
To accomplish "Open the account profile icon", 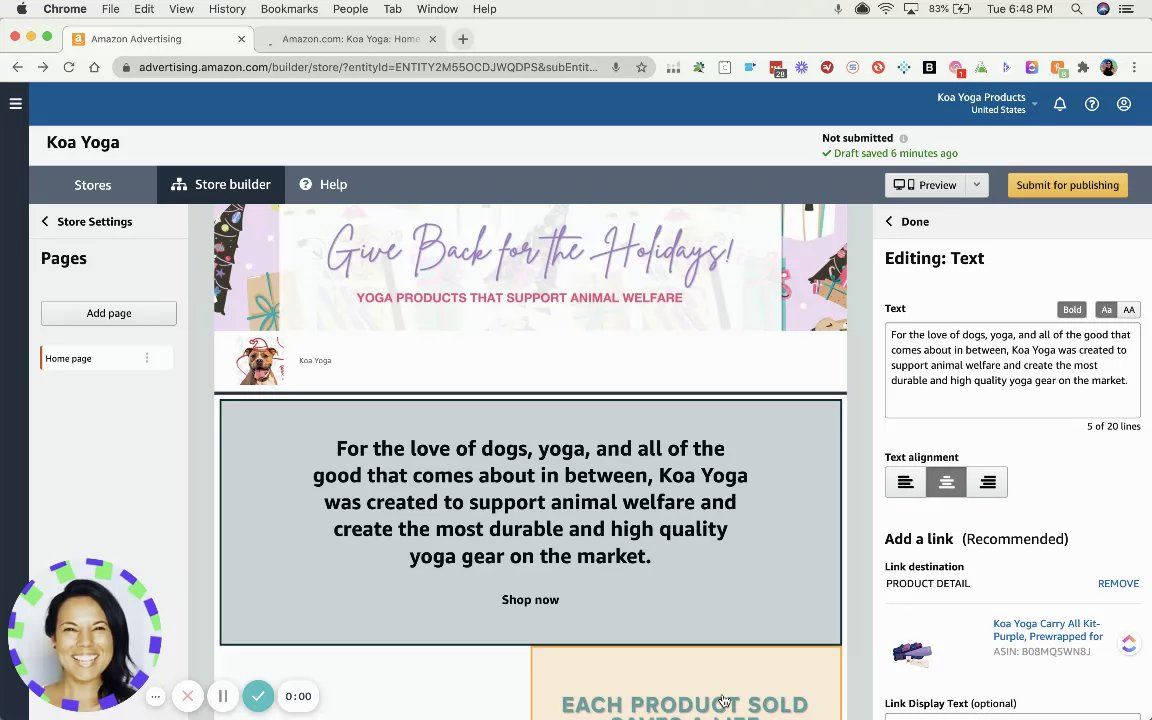I will tap(1123, 104).
